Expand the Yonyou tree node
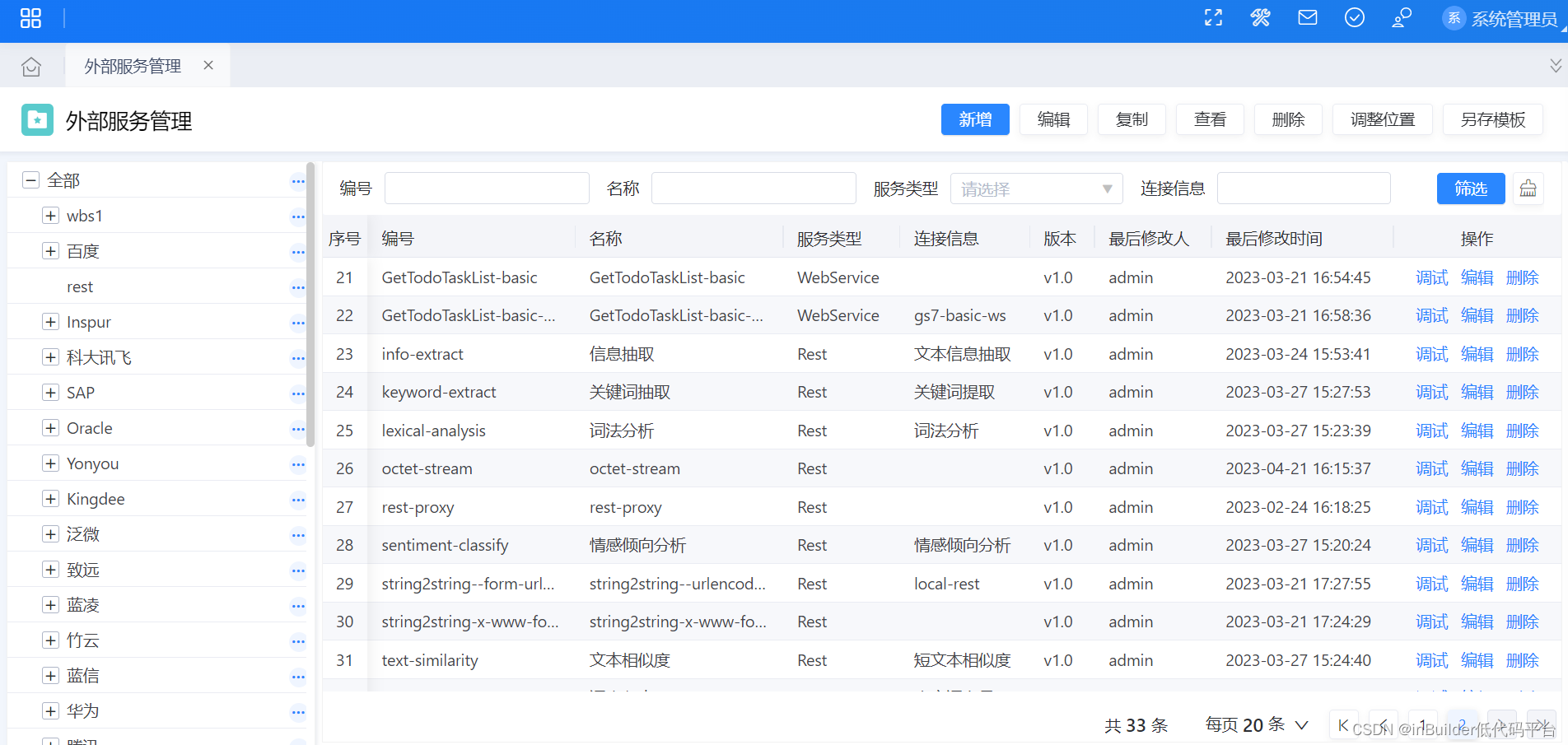 [50, 463]
